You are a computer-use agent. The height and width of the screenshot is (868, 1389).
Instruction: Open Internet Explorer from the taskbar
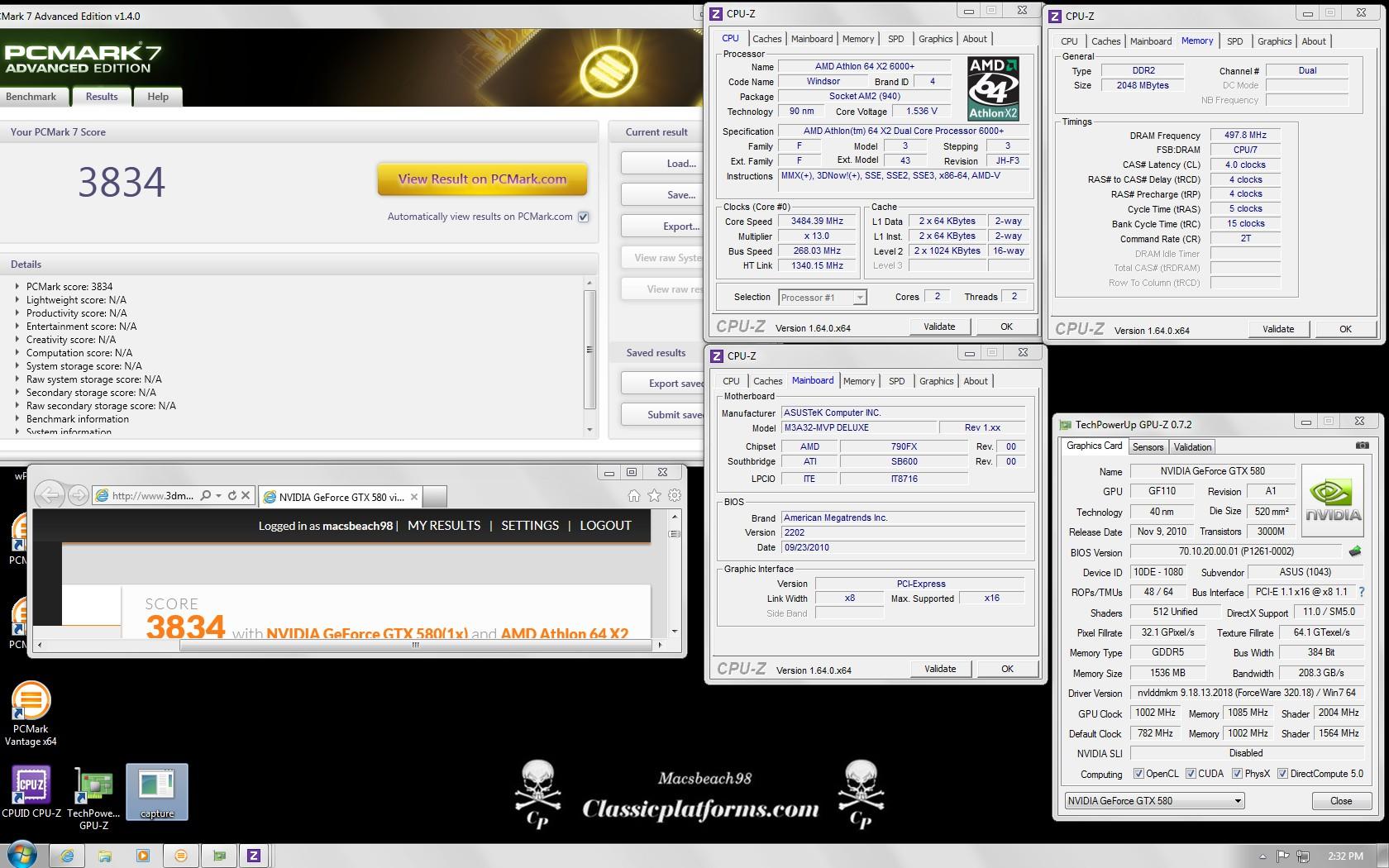67,856
